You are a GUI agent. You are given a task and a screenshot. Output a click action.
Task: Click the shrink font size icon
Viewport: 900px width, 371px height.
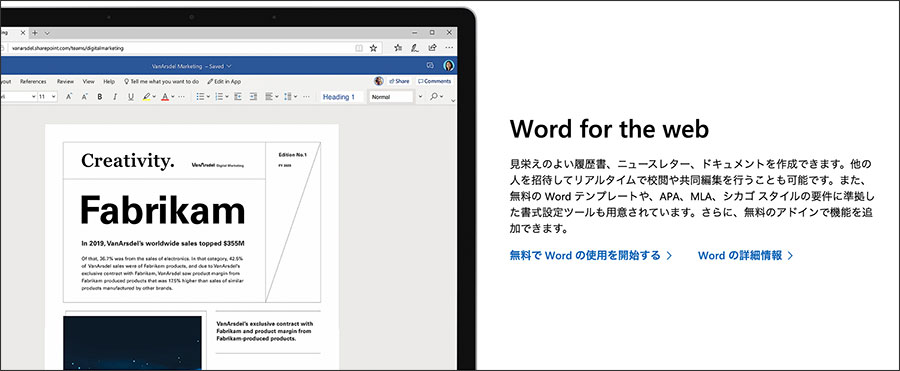tap(84, 97)
